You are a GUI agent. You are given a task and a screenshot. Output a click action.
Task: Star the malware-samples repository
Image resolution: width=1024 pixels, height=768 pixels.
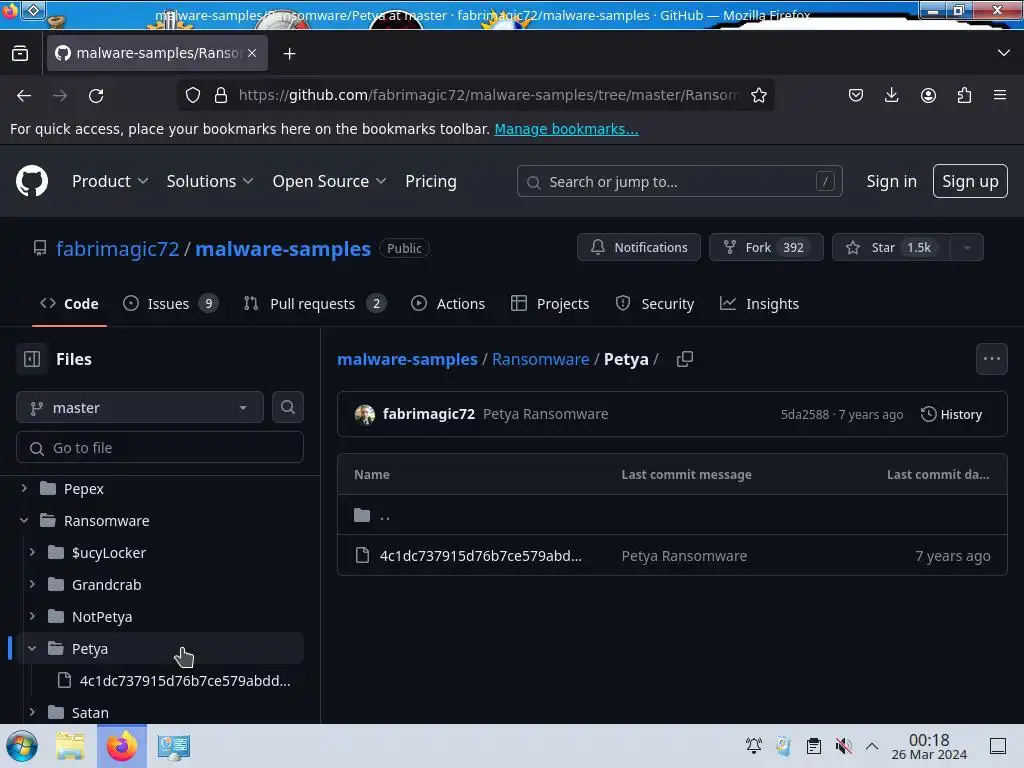coord(891,248)
